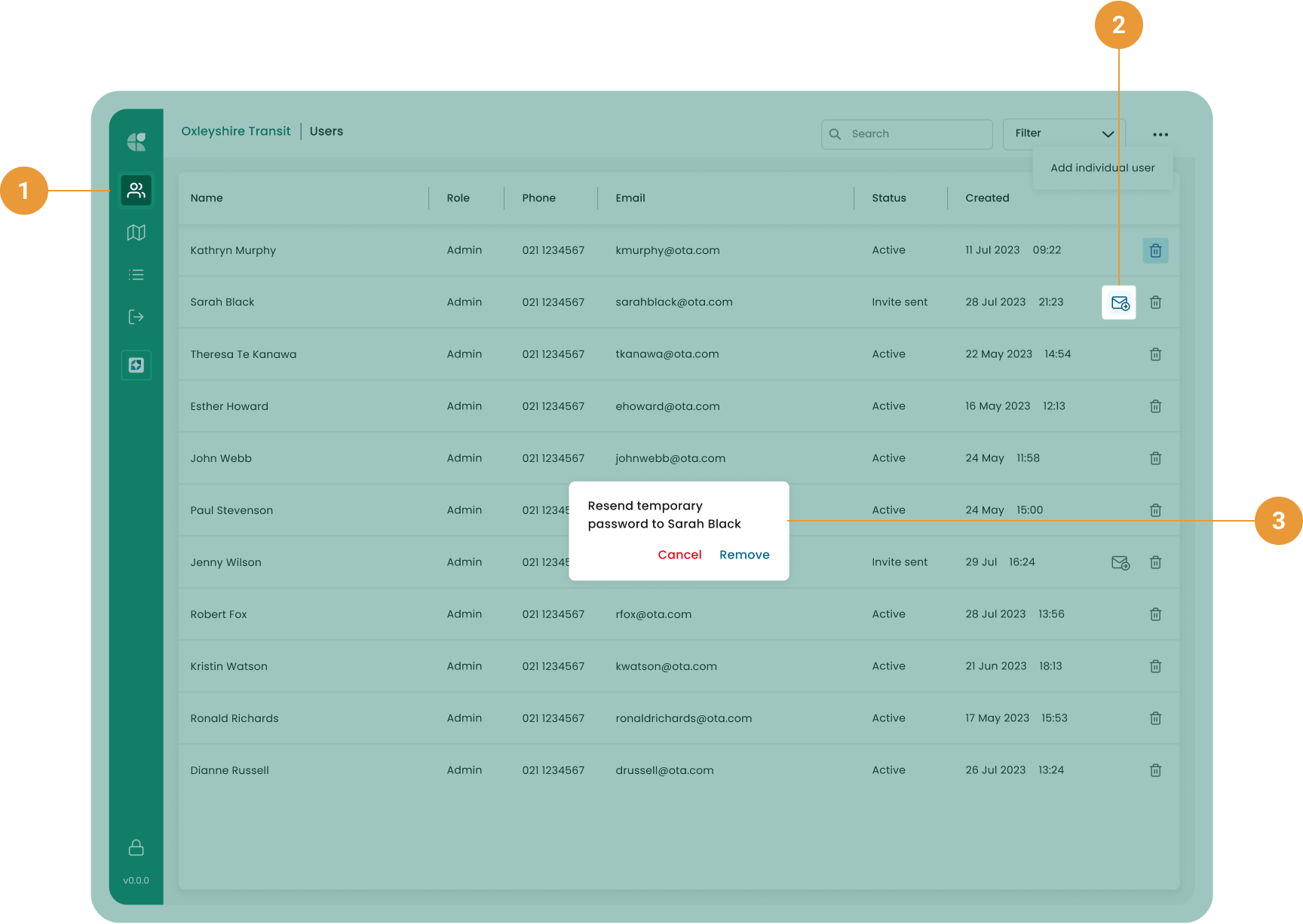1303x924 pixels.
Task: Click the app logo in sidebar
Action: pyautogui.click(x=136, y=142)
